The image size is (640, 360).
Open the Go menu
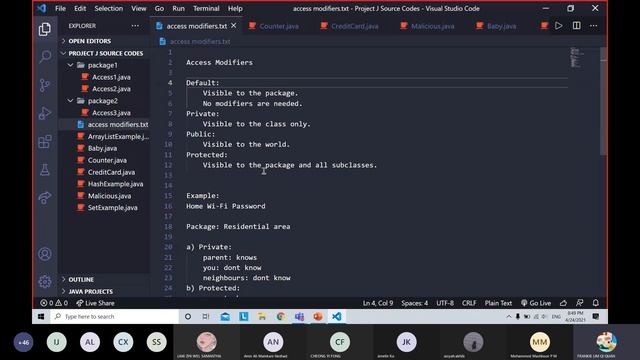coord(159,8)
